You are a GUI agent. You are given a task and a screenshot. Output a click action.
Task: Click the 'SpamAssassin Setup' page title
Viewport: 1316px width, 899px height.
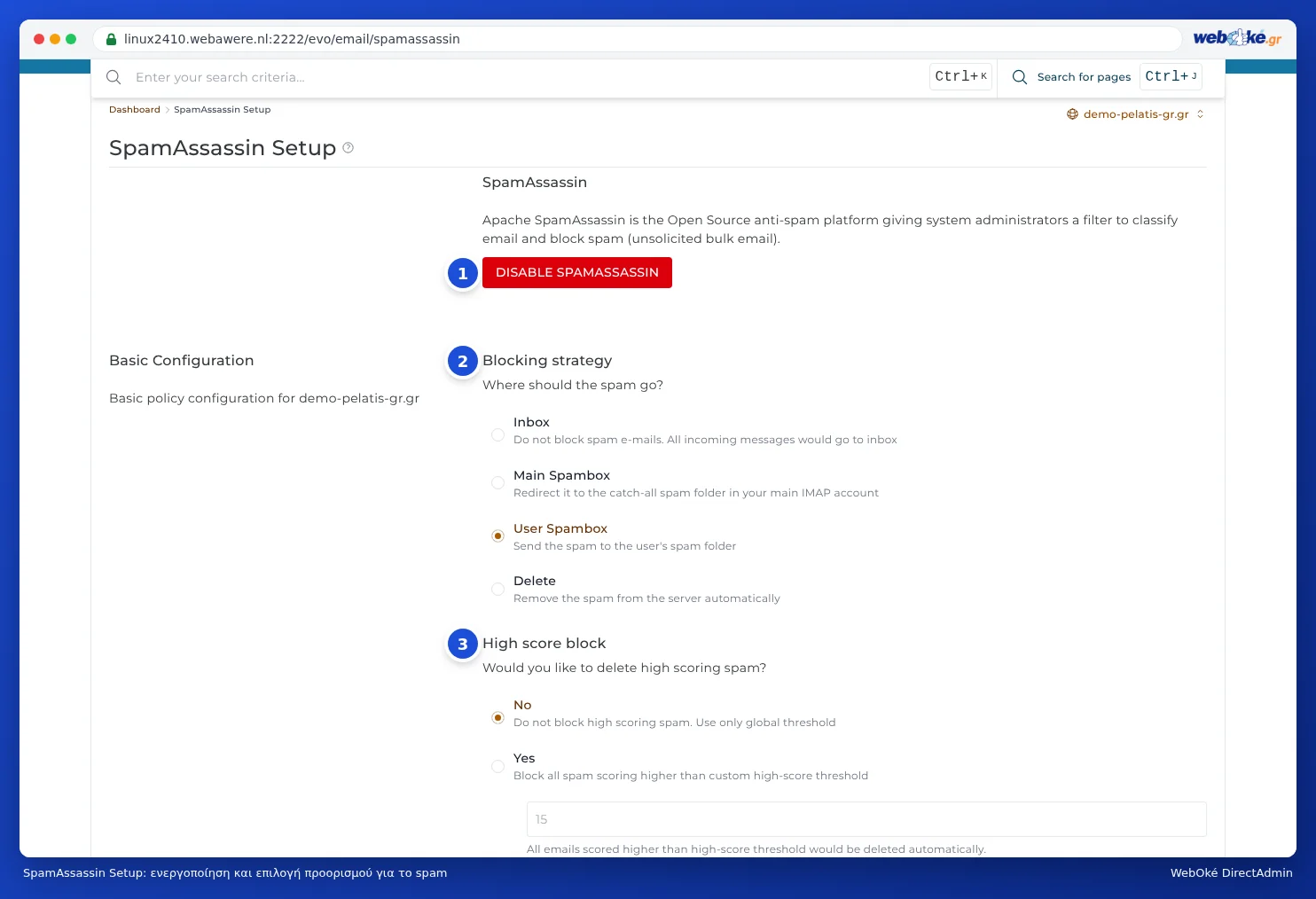click(223, 148)
